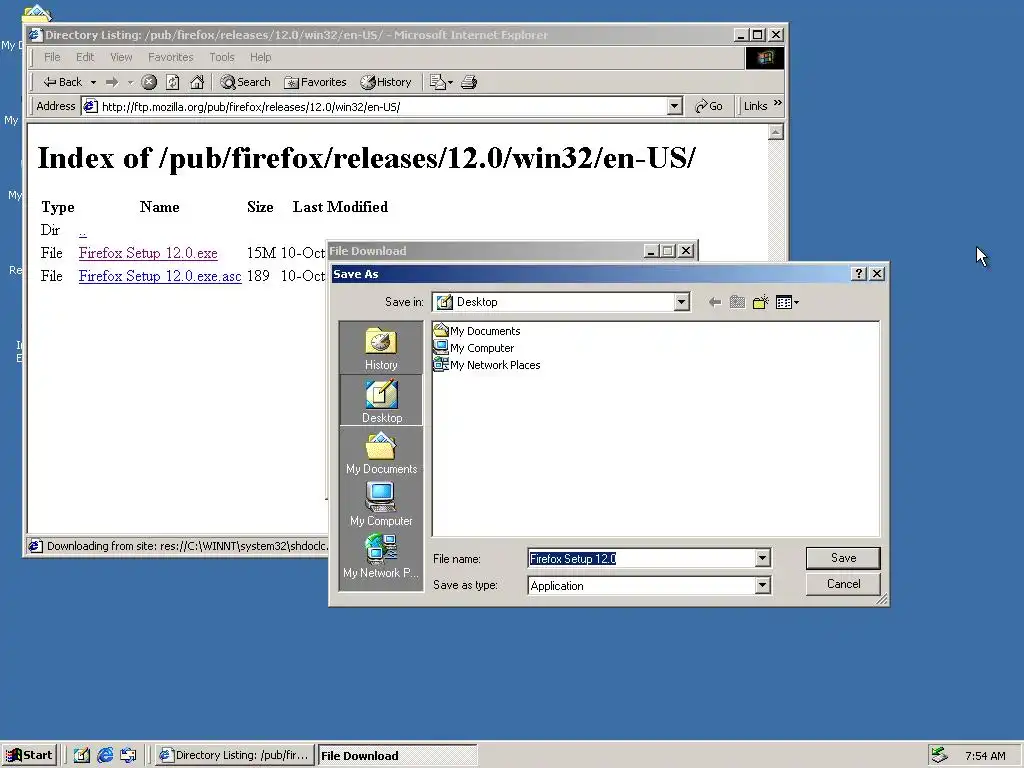Viewport: 1024px width, 768px height.
Task: Open the View menu
Action: click(121, 57)
